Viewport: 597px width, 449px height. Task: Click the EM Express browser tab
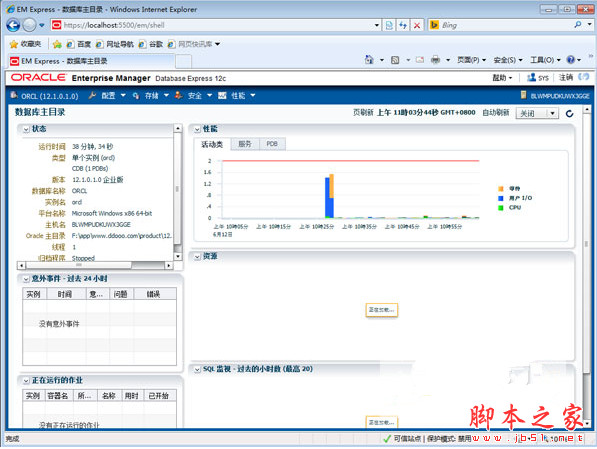tap(91, 61)
